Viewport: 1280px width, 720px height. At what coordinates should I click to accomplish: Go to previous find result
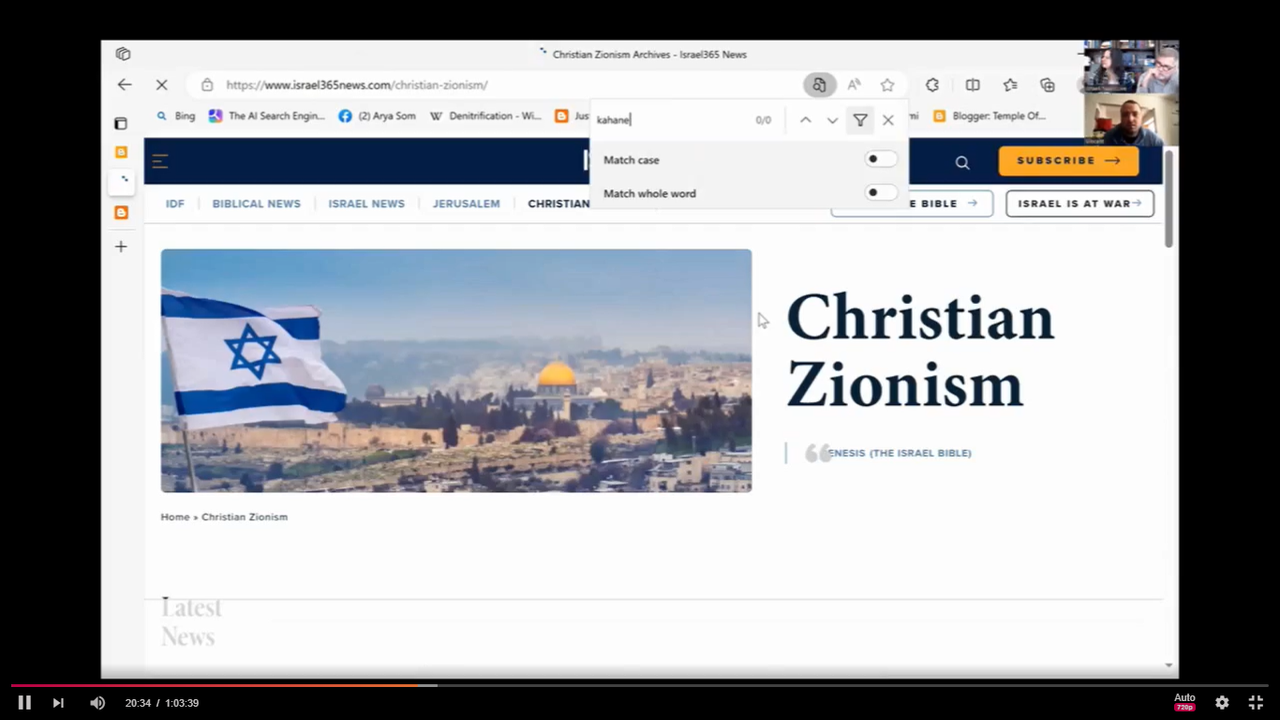click(805, 120)
